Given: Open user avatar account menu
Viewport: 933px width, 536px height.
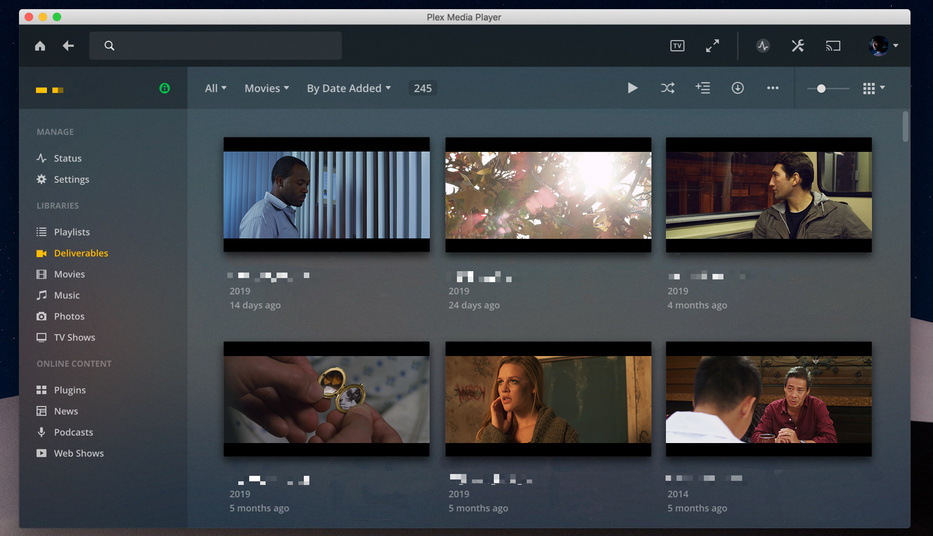Looking at the screenshot, I should (x=883, y=46).
